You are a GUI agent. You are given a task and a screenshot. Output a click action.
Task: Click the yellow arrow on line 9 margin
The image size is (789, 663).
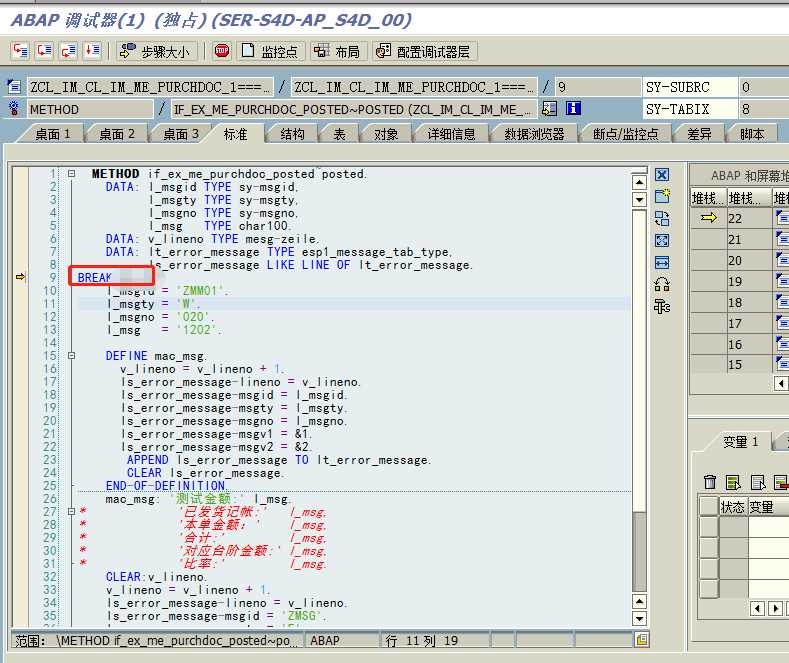[x=20, y=277]
